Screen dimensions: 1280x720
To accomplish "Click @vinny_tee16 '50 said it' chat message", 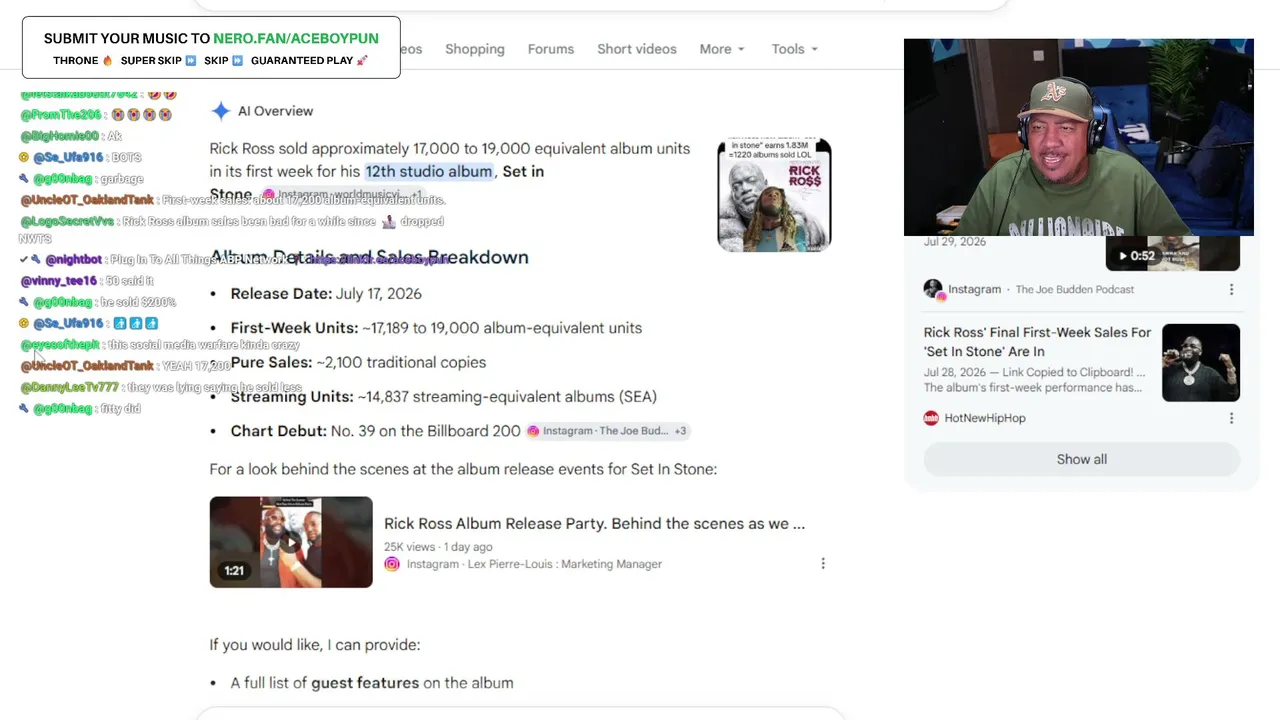I will (x=87, y=281).
